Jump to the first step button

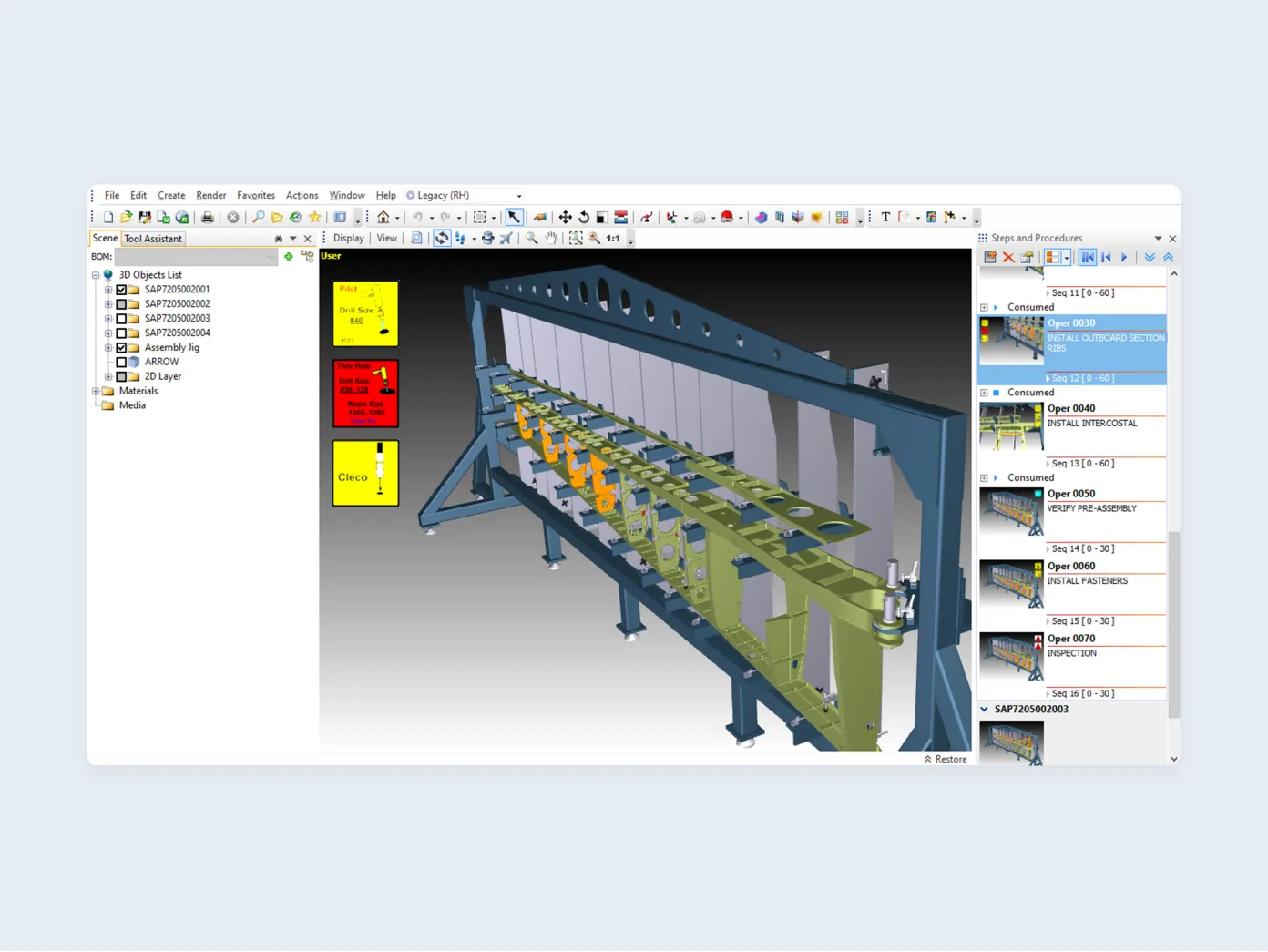pyautogui.click(x=1088, y=258)
